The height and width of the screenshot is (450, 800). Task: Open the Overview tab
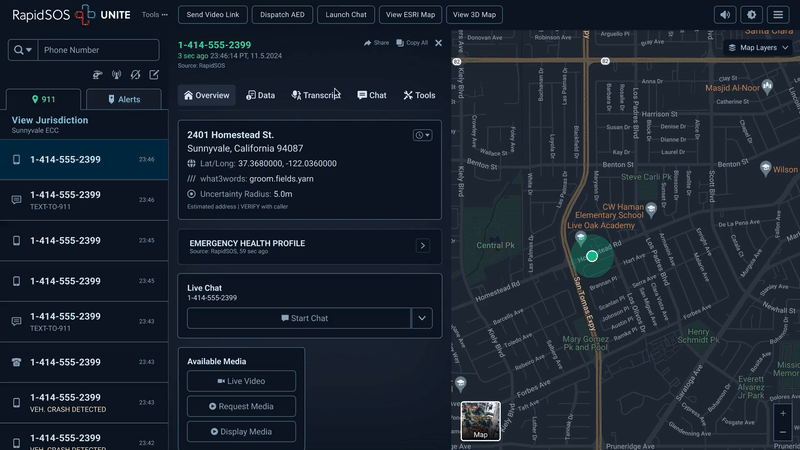click(x=207, y=95)
